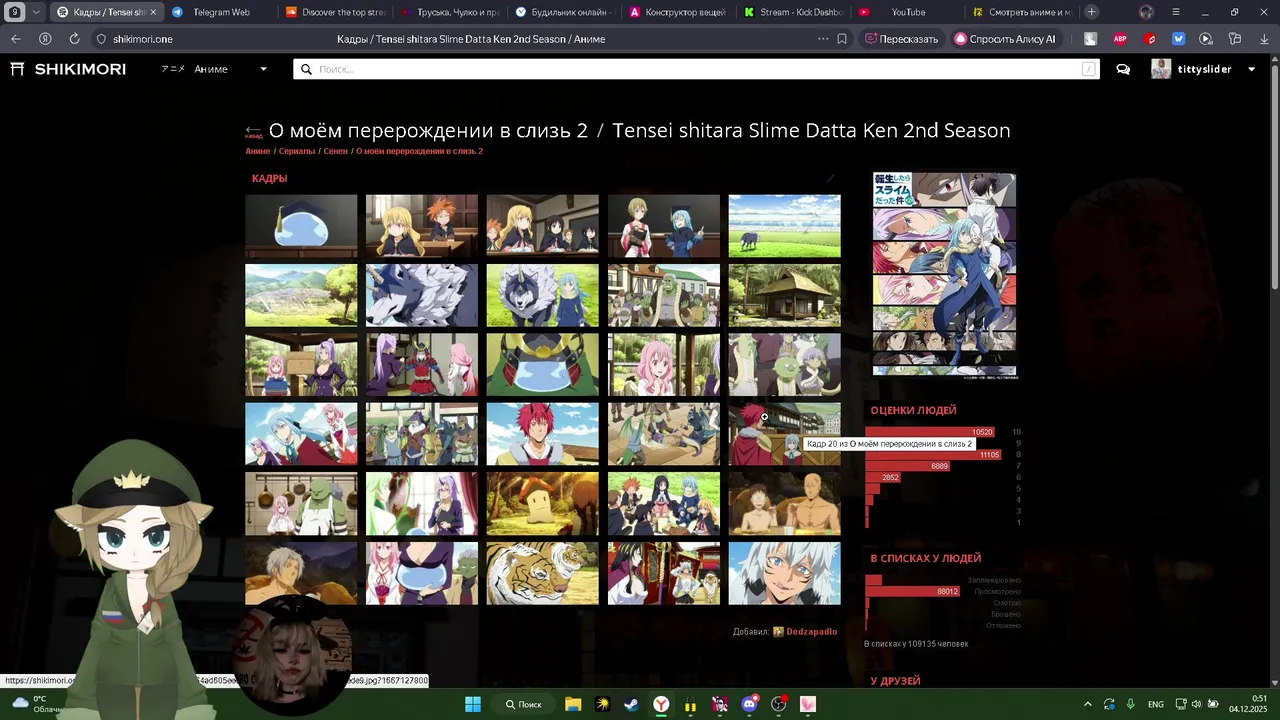Open the browser hamburger menu
The width and height of the screenshot is (1280, 720).
[1175, 12]
